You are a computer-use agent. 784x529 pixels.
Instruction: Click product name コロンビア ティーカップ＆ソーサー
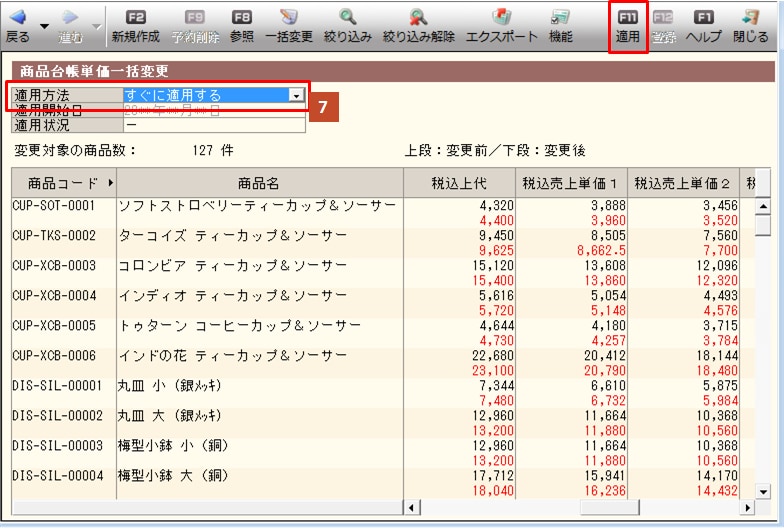232,266
